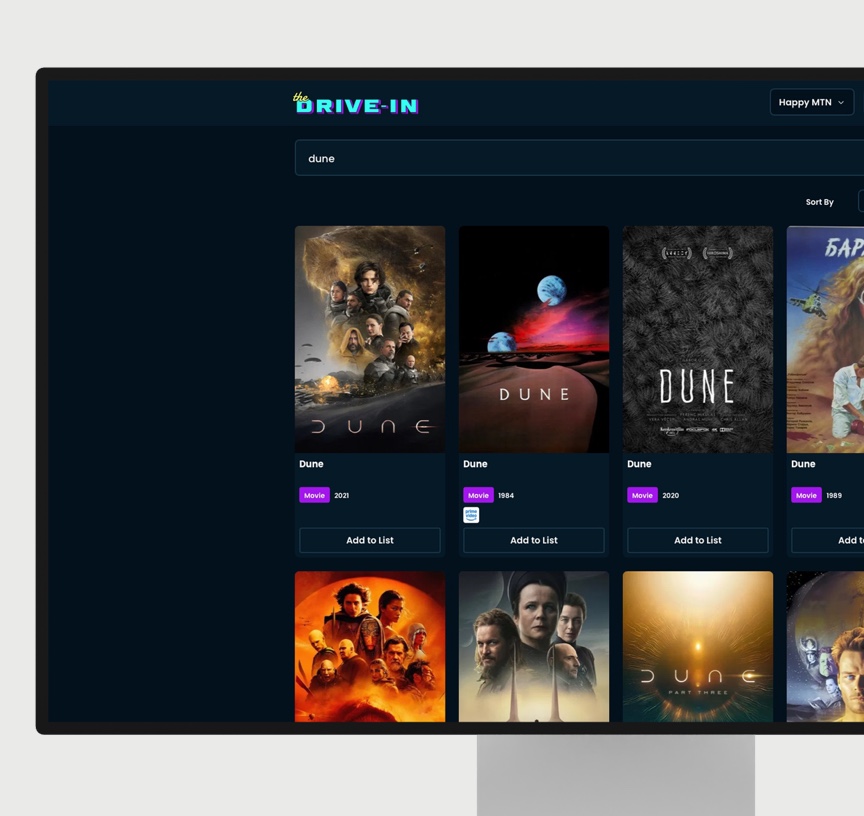The height and width of the screenshot is (816, 864).
Task: Click the Movie tag on Dune 1989
Action: 806,495
